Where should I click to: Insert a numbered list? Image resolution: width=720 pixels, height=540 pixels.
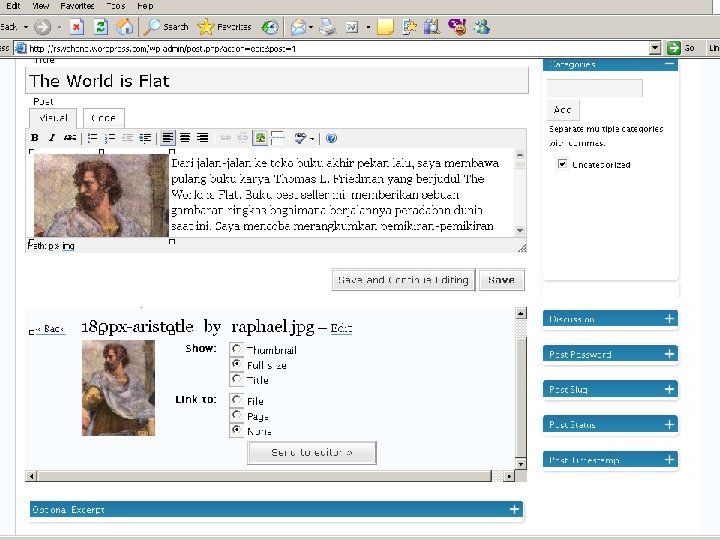pyautogui.click(x=110, y=137)
